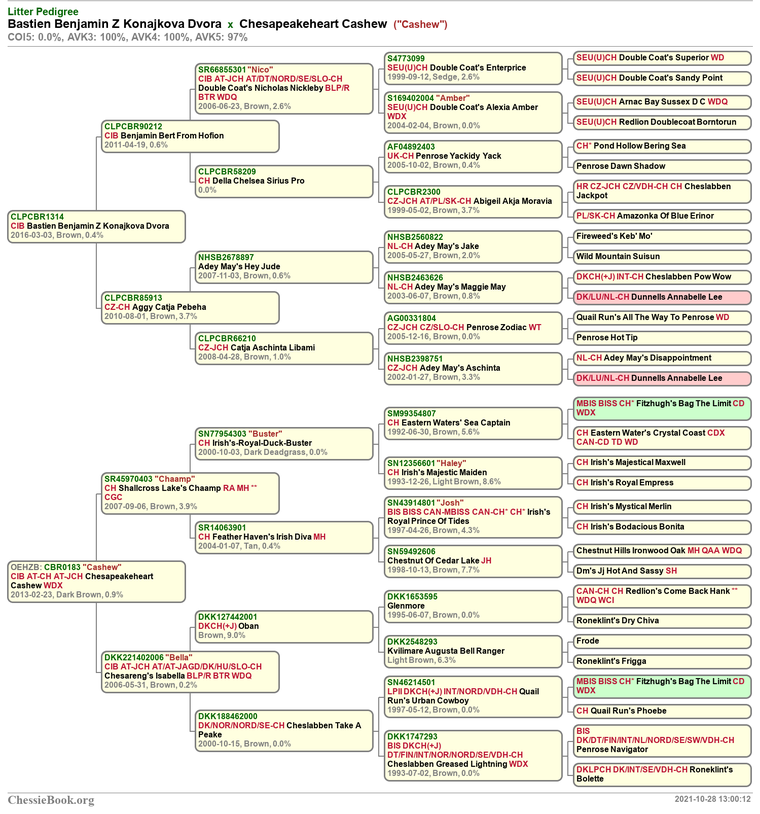Click Della Chelsea Sirius Pro entry
760x814 pixels.
tap(284, 181)
